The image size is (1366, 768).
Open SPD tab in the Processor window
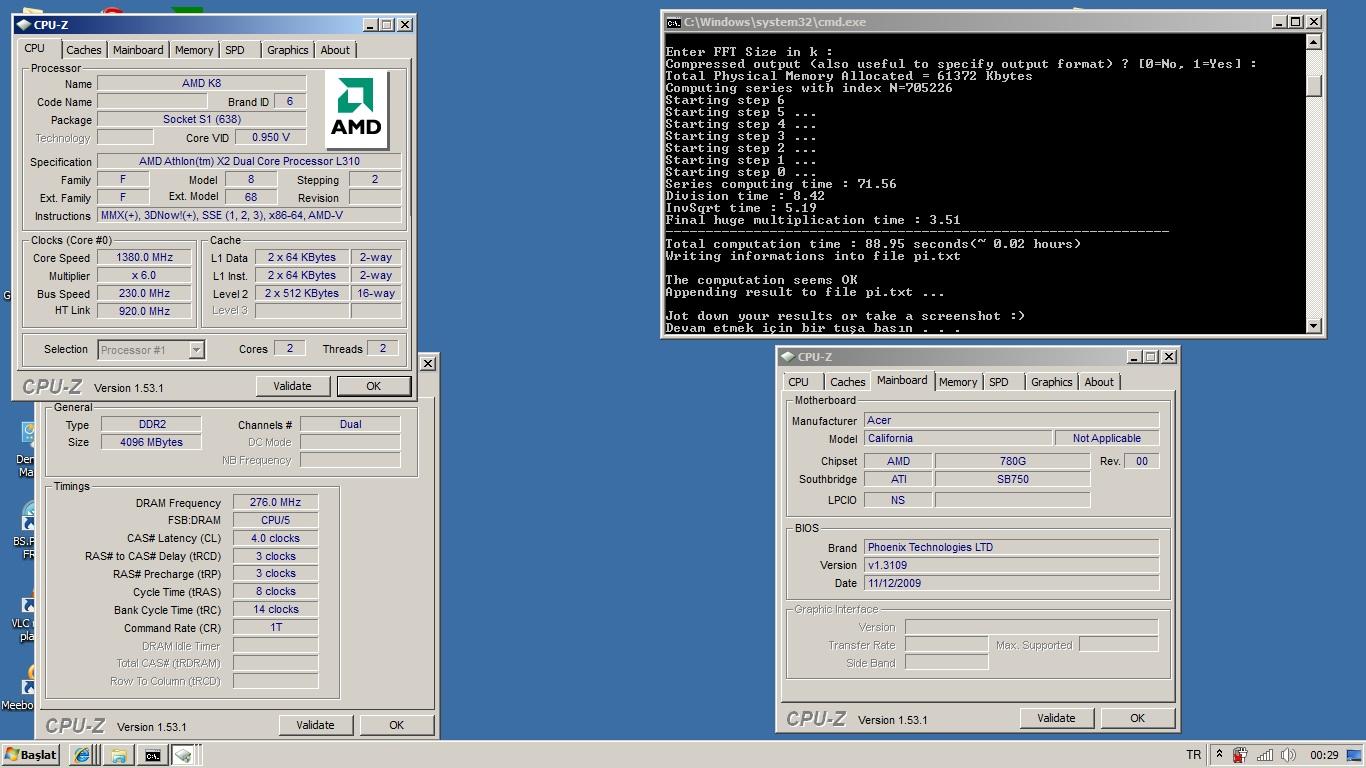point(235,50)
